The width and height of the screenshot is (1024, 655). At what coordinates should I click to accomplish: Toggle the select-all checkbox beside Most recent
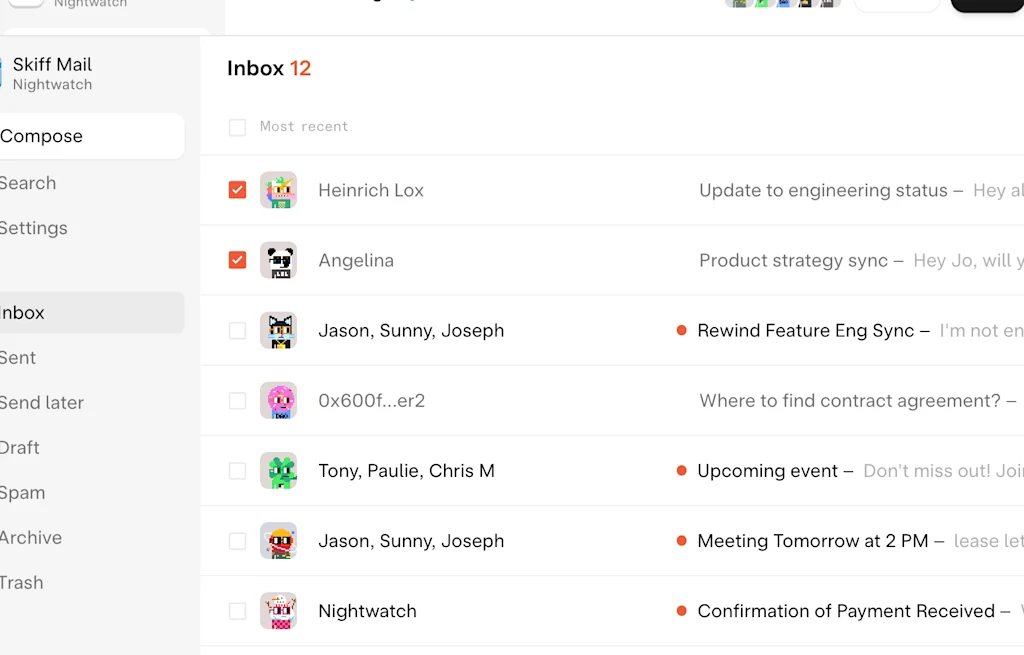(237, 127)
